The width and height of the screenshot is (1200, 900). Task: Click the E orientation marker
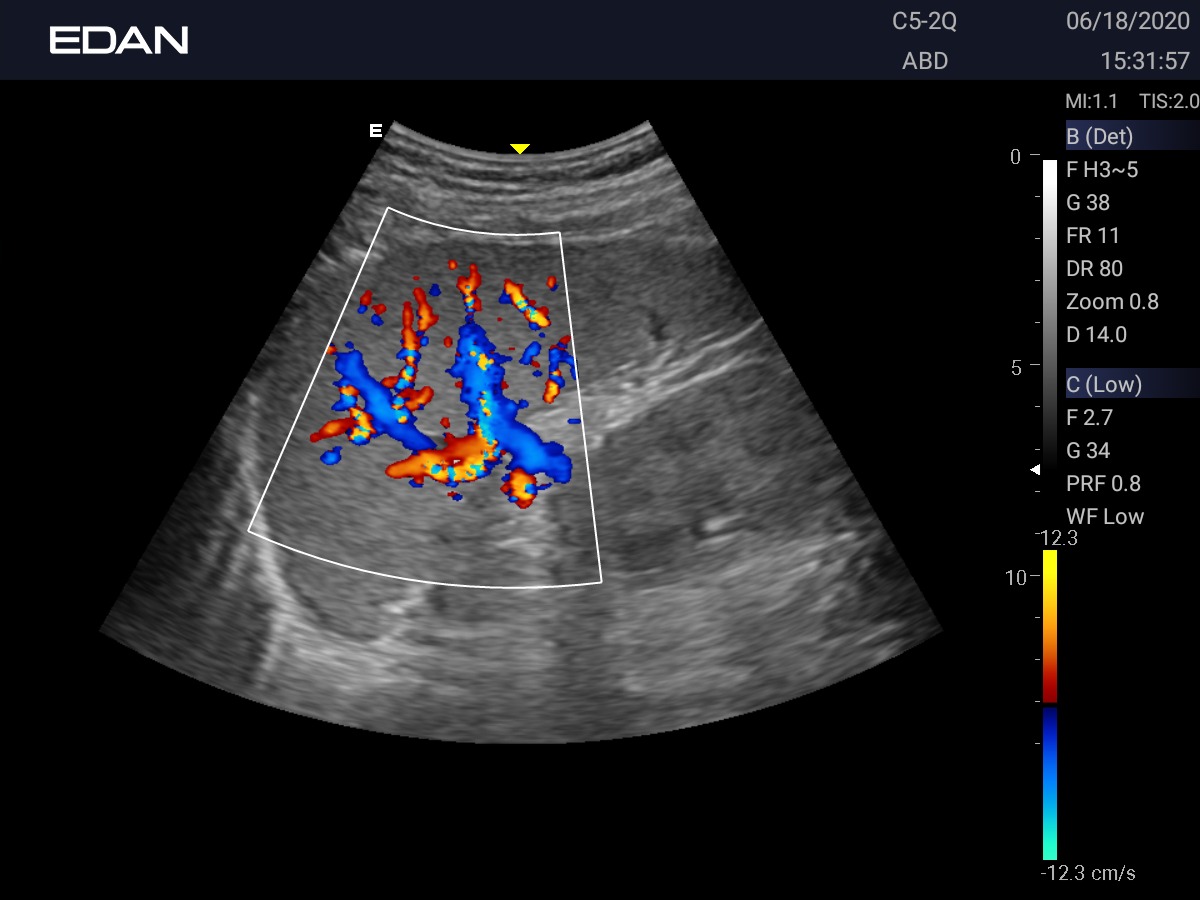point(376,130)
